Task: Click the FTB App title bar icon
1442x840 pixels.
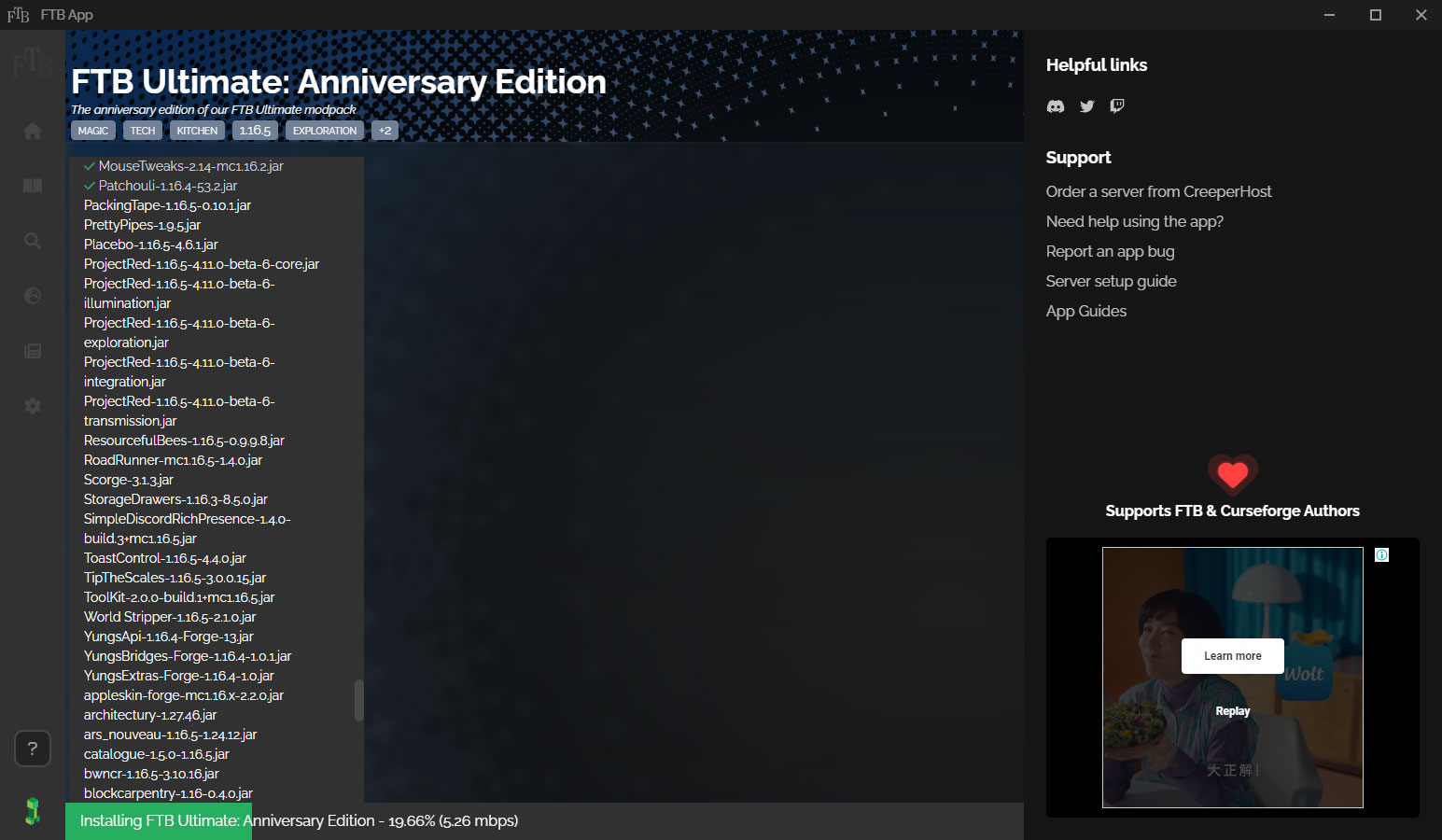Action: 18,15
